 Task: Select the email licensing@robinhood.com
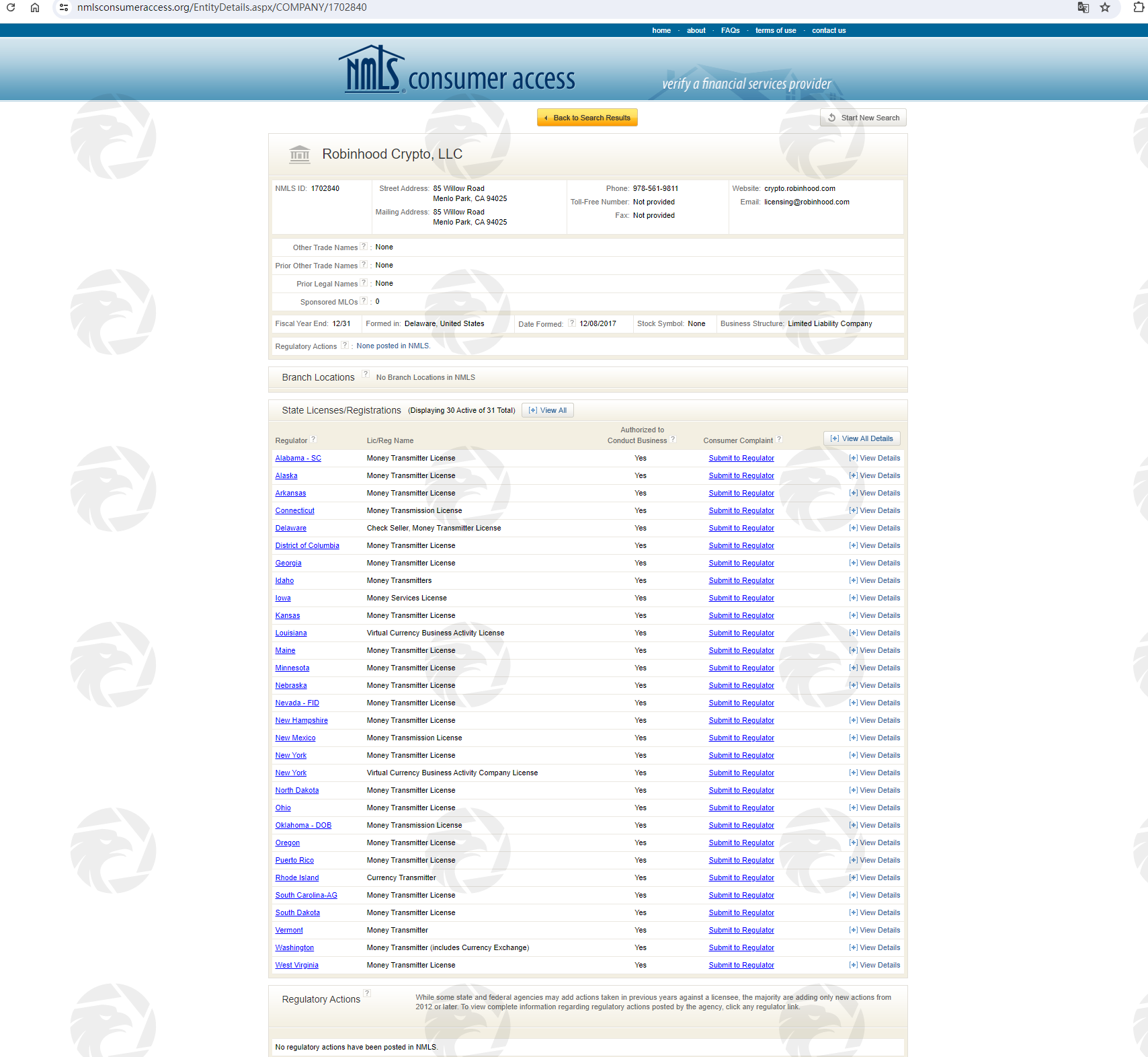click(807, 202)
